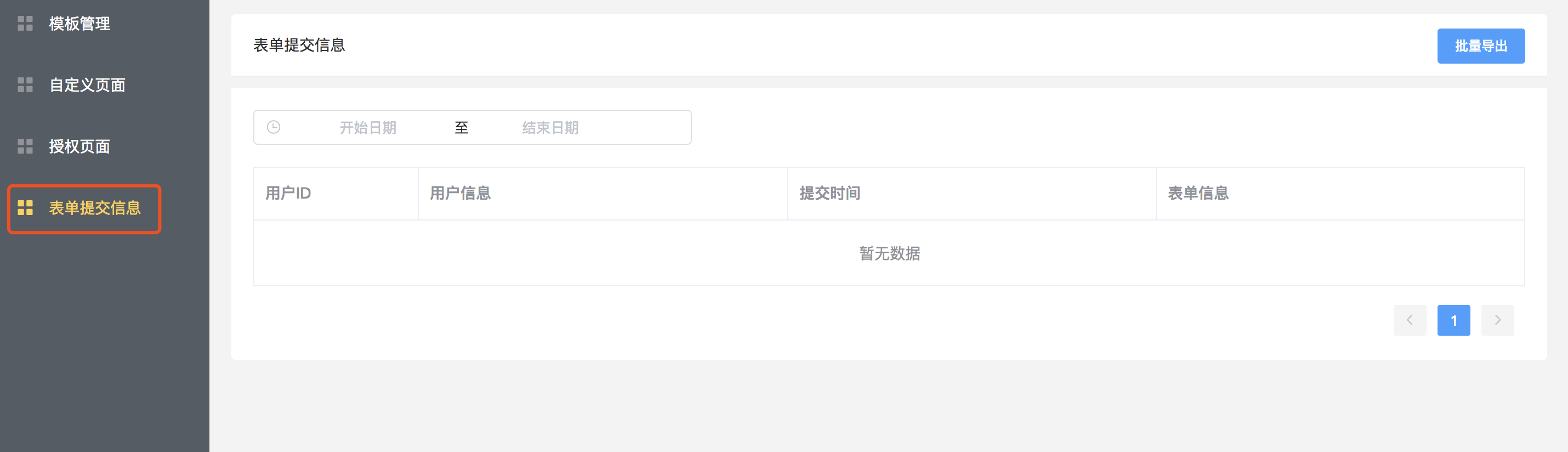Click the grid icon beside 模板管理
This screenshot has height=452, width=1568.
[25, 24]
